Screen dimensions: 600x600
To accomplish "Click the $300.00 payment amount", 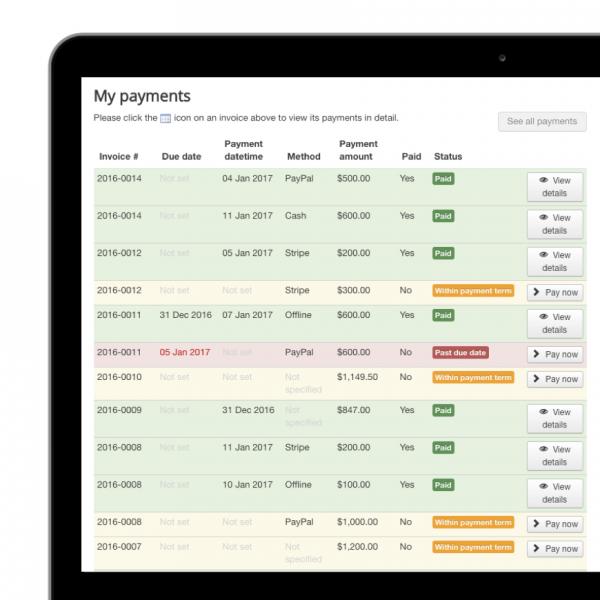I will click(x=354, y=290).
